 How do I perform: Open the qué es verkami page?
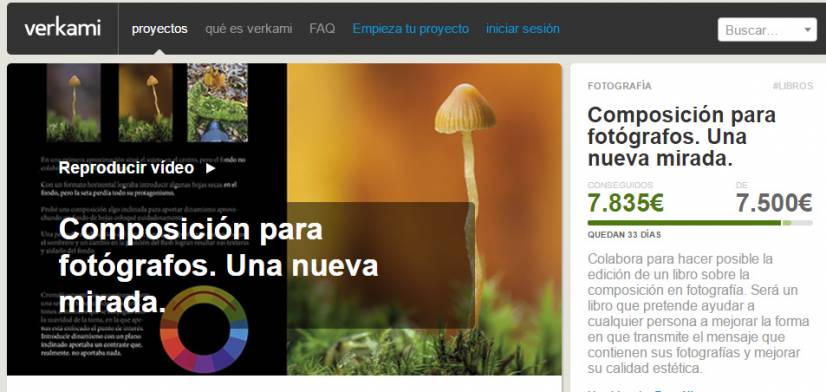point(249,28)
